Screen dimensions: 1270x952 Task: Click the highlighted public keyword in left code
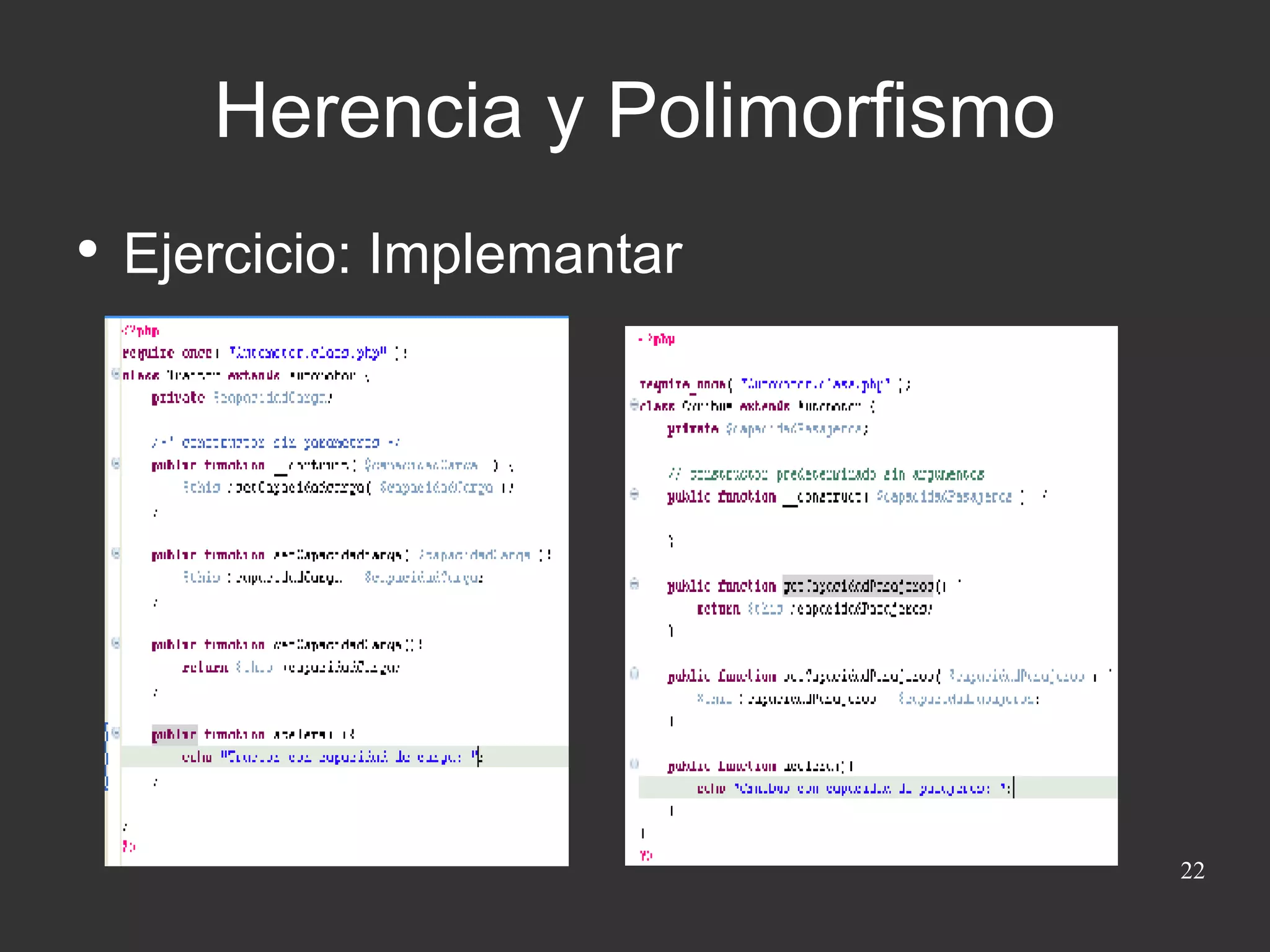[174, 735]
